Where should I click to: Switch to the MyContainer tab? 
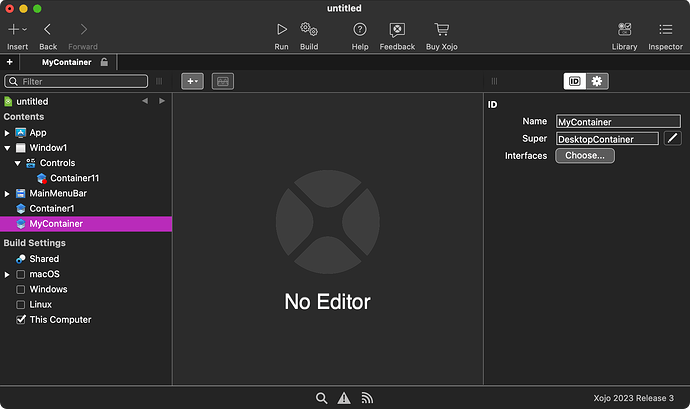coord(67,62)
